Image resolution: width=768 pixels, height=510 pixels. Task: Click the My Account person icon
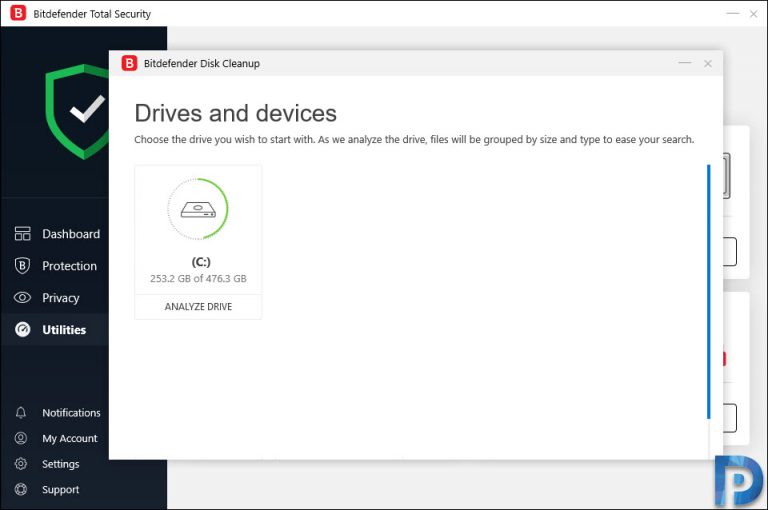[21, 438]
